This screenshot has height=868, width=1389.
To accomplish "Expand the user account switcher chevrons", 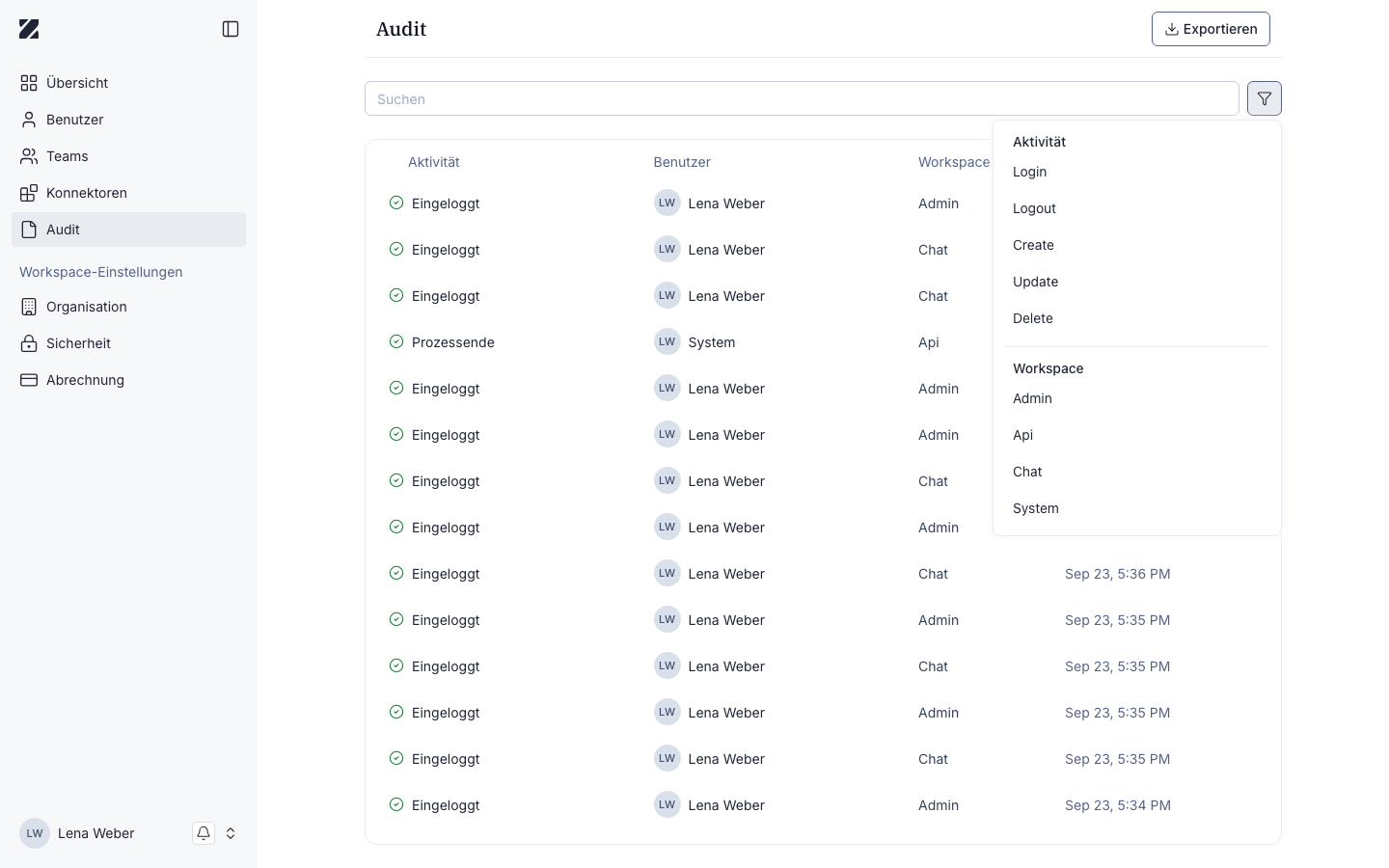I will 231,833.
